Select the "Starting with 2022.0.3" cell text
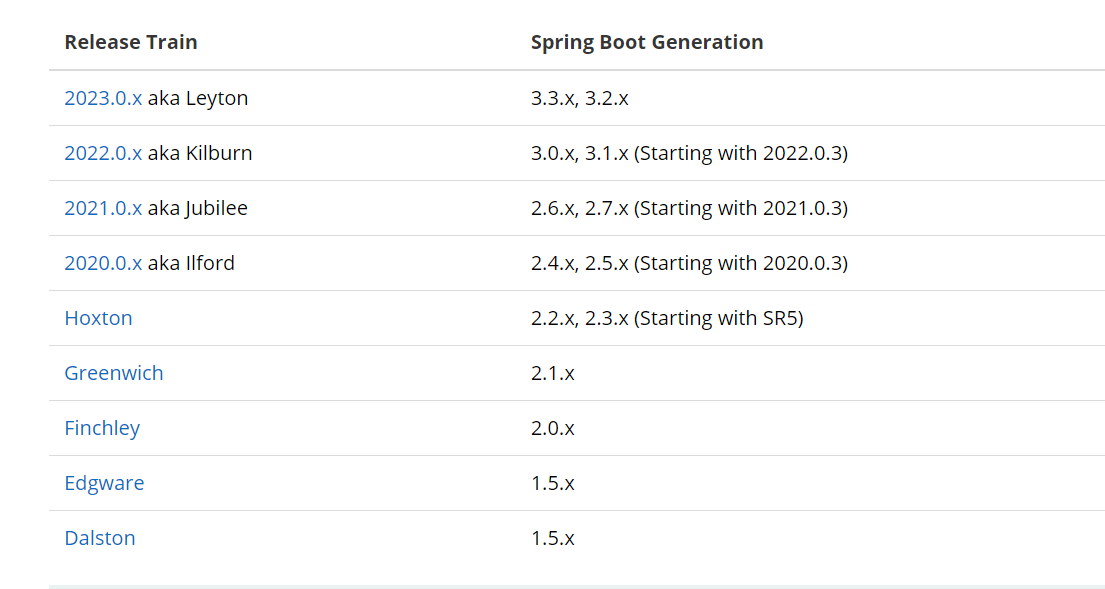Image resolution: width=1105 pixels, height=589 pixels. [x=741, y=153]
